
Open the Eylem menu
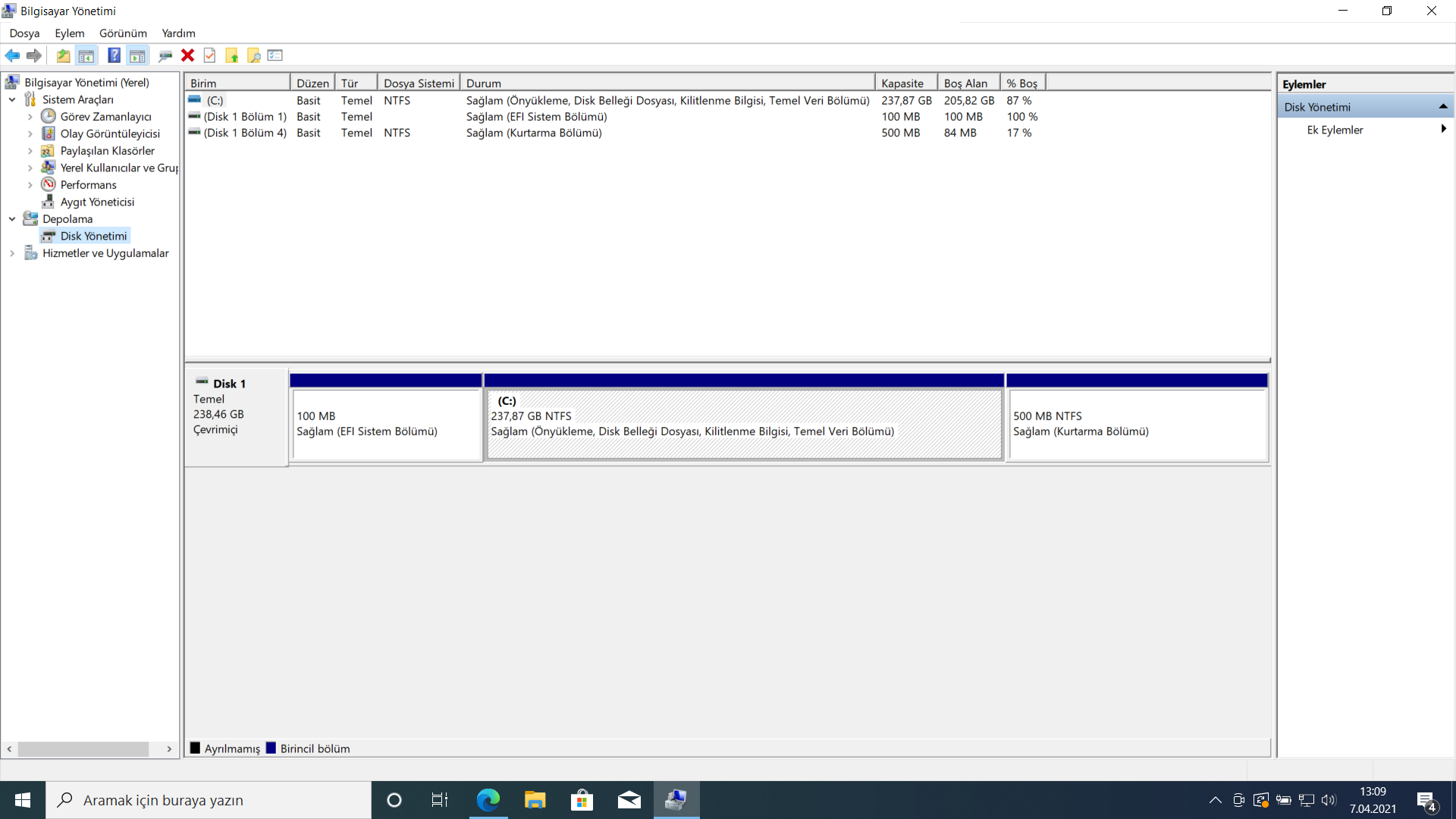(x=69, y=33)
